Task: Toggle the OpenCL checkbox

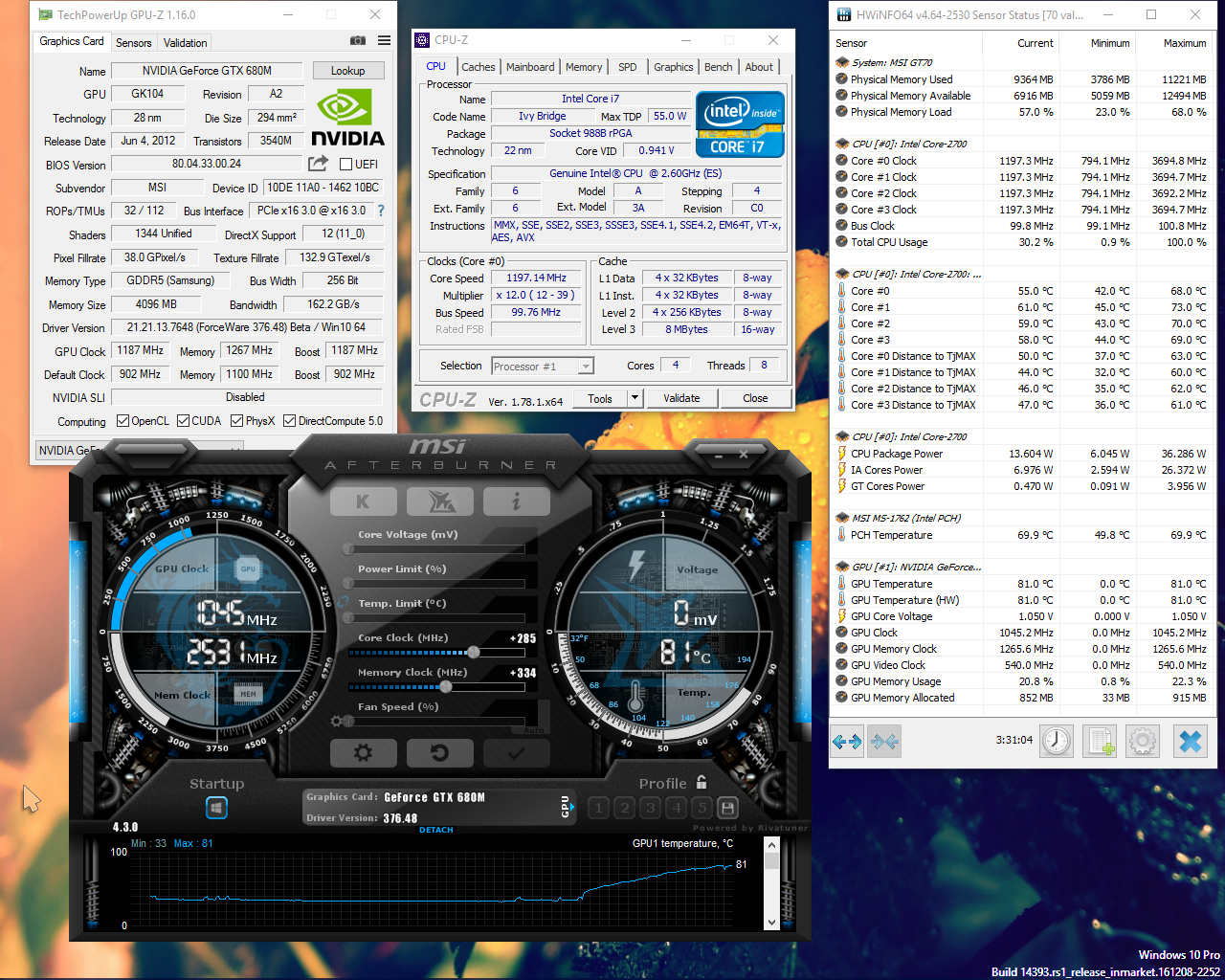Action: click(x=122, y=421)
